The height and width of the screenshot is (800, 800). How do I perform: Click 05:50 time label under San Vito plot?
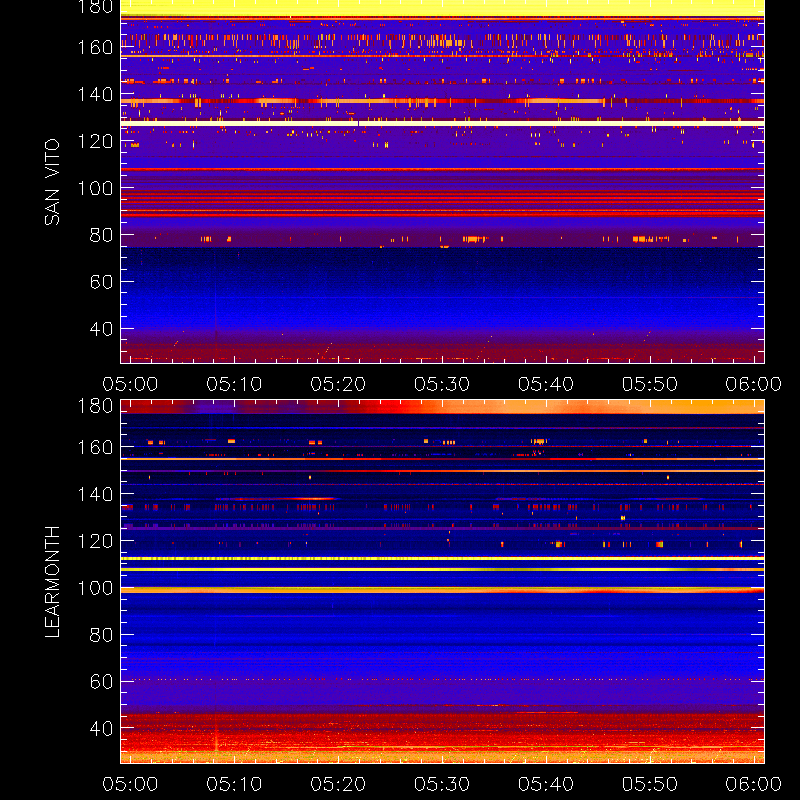pos(650,384)
